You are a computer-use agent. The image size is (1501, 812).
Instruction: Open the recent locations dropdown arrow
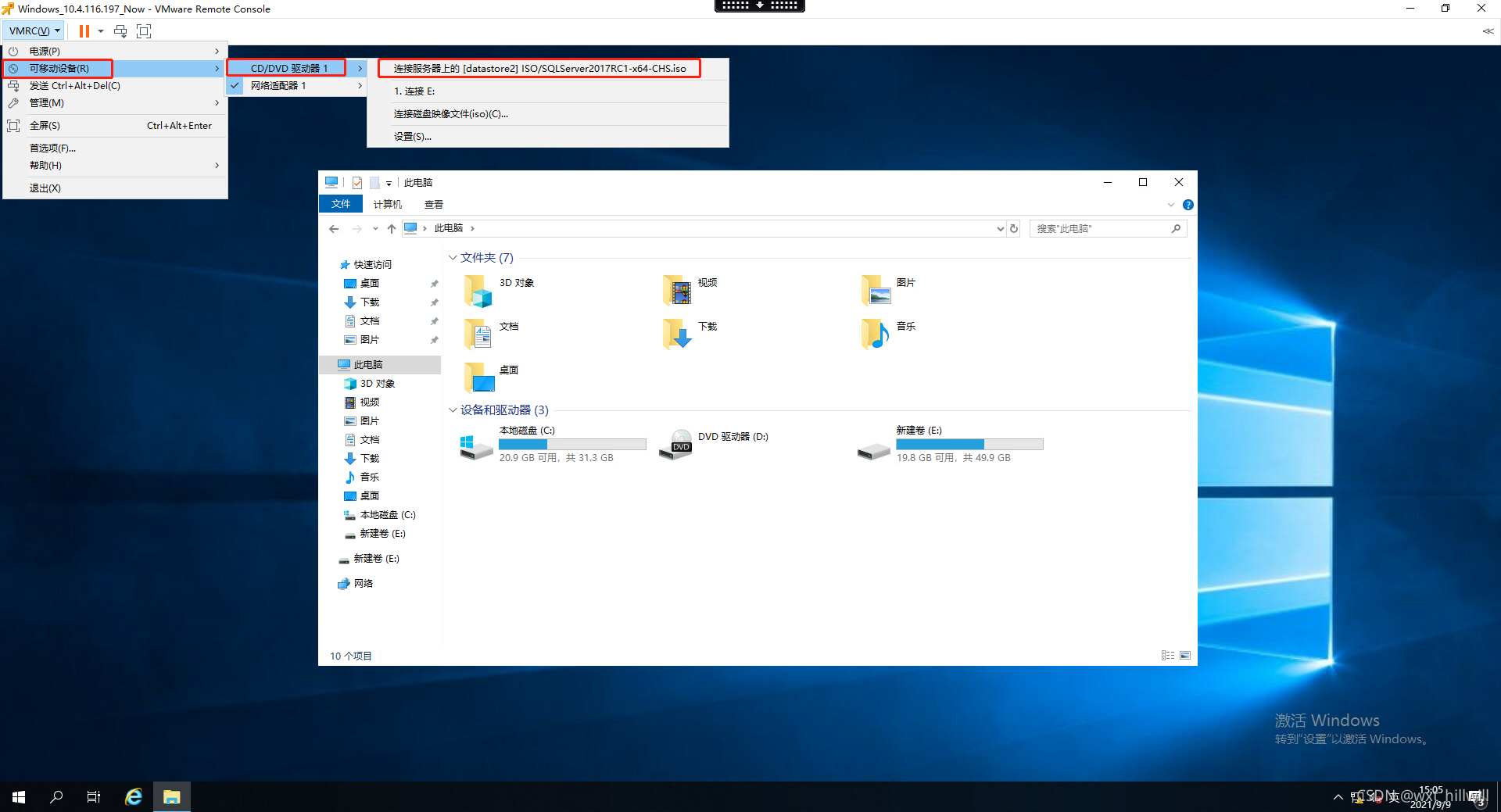tap(375, 229)
